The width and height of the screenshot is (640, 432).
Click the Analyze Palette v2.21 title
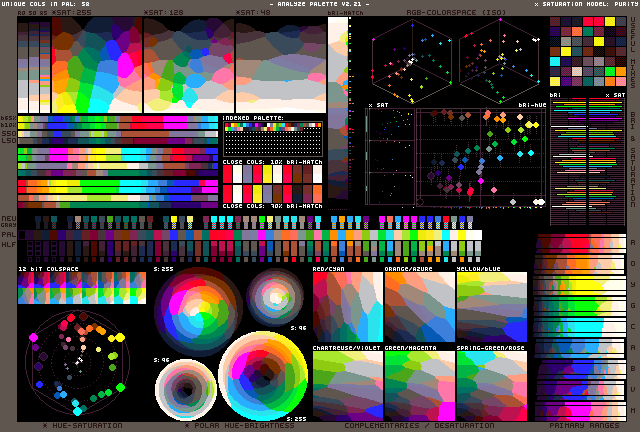click(320, 5)
